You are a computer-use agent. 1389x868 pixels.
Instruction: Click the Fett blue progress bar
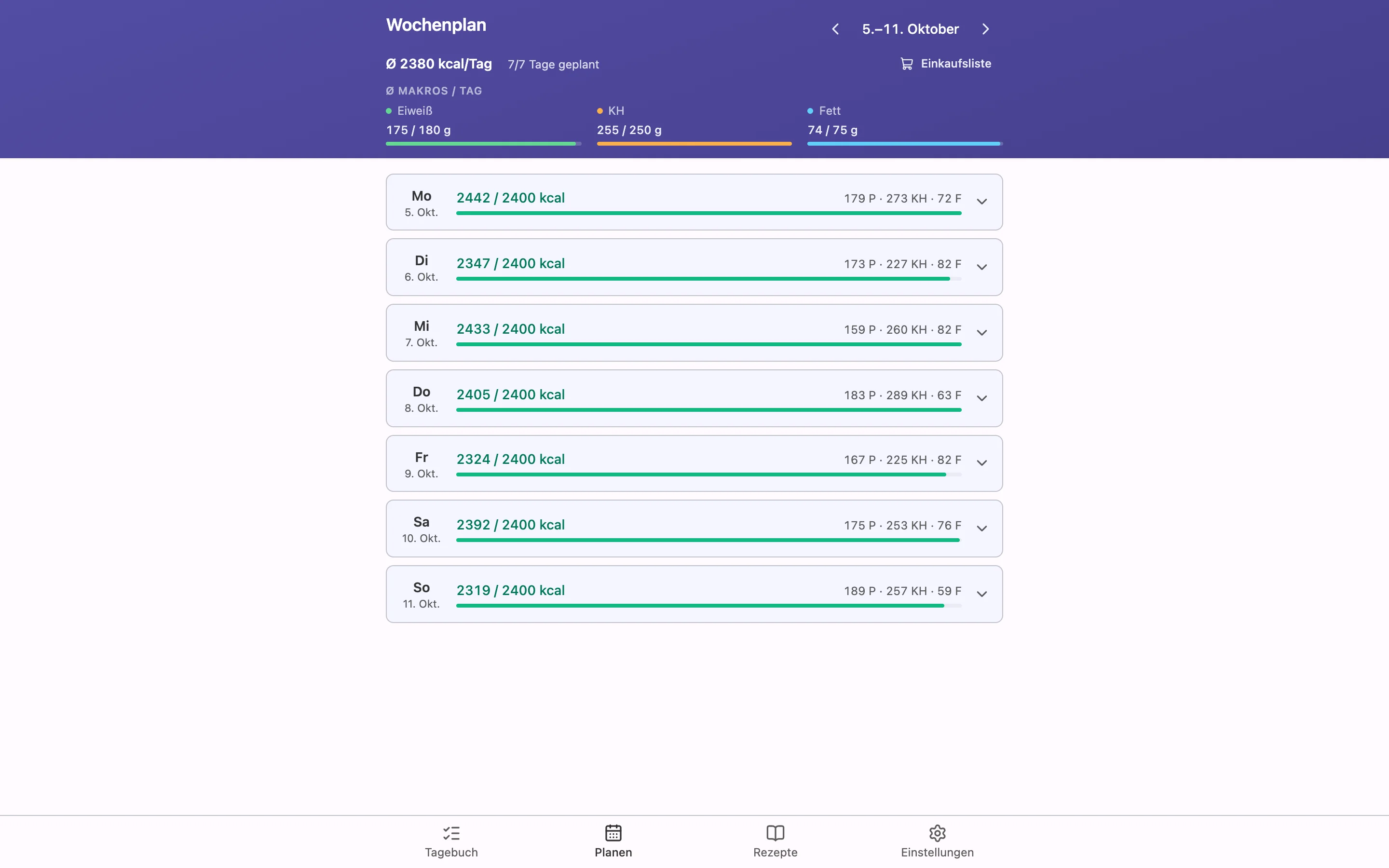tap(905, 144)
